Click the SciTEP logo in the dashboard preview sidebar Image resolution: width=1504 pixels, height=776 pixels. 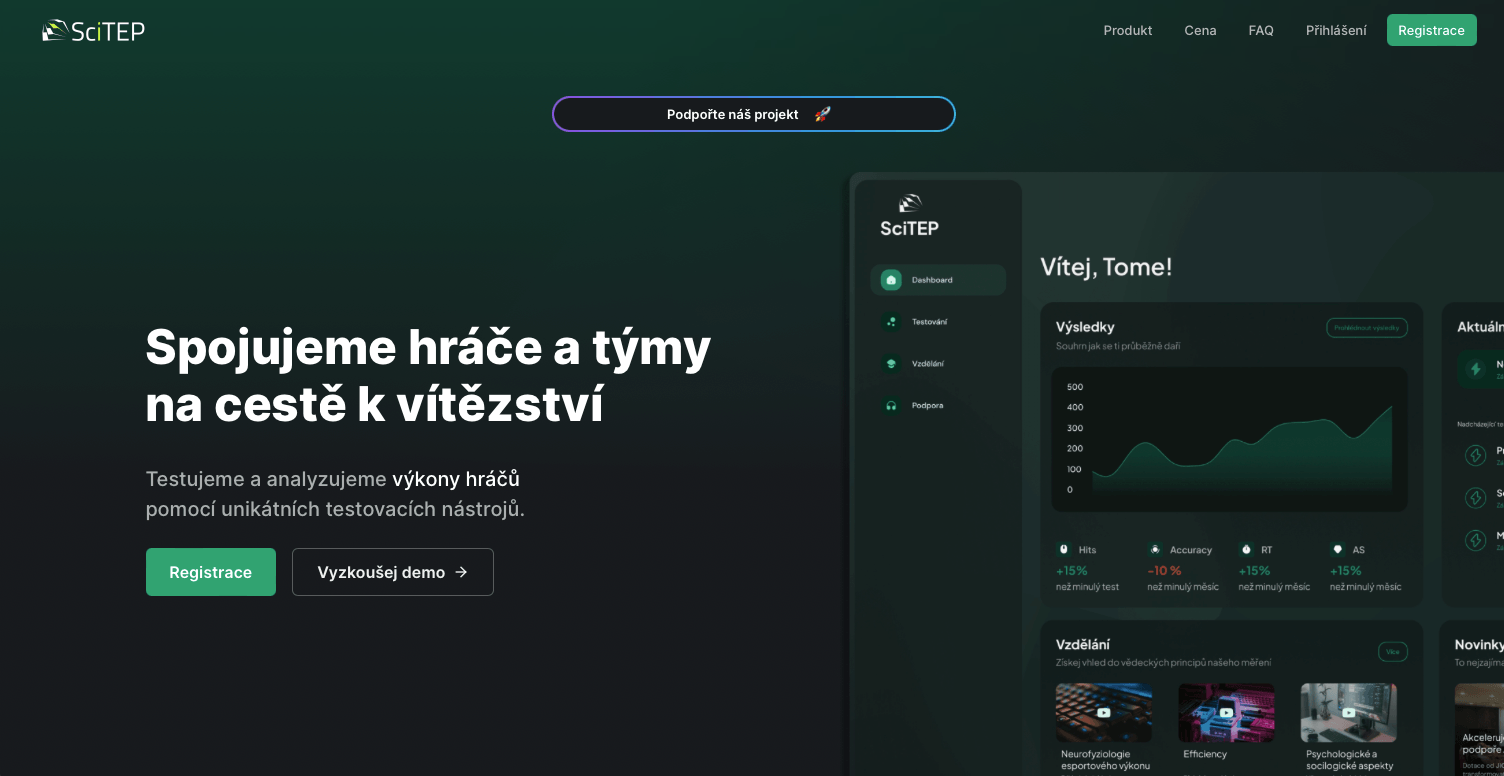coord(909,216)
